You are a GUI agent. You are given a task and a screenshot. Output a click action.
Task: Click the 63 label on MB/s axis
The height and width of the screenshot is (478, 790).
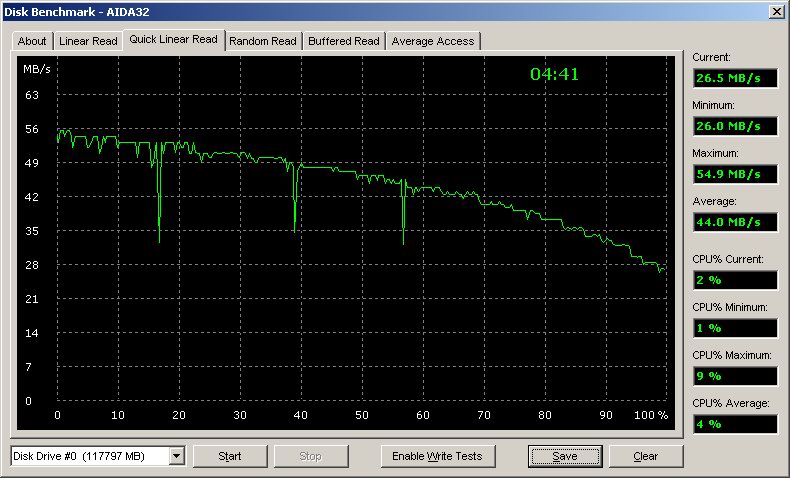[x=32, y=95]
